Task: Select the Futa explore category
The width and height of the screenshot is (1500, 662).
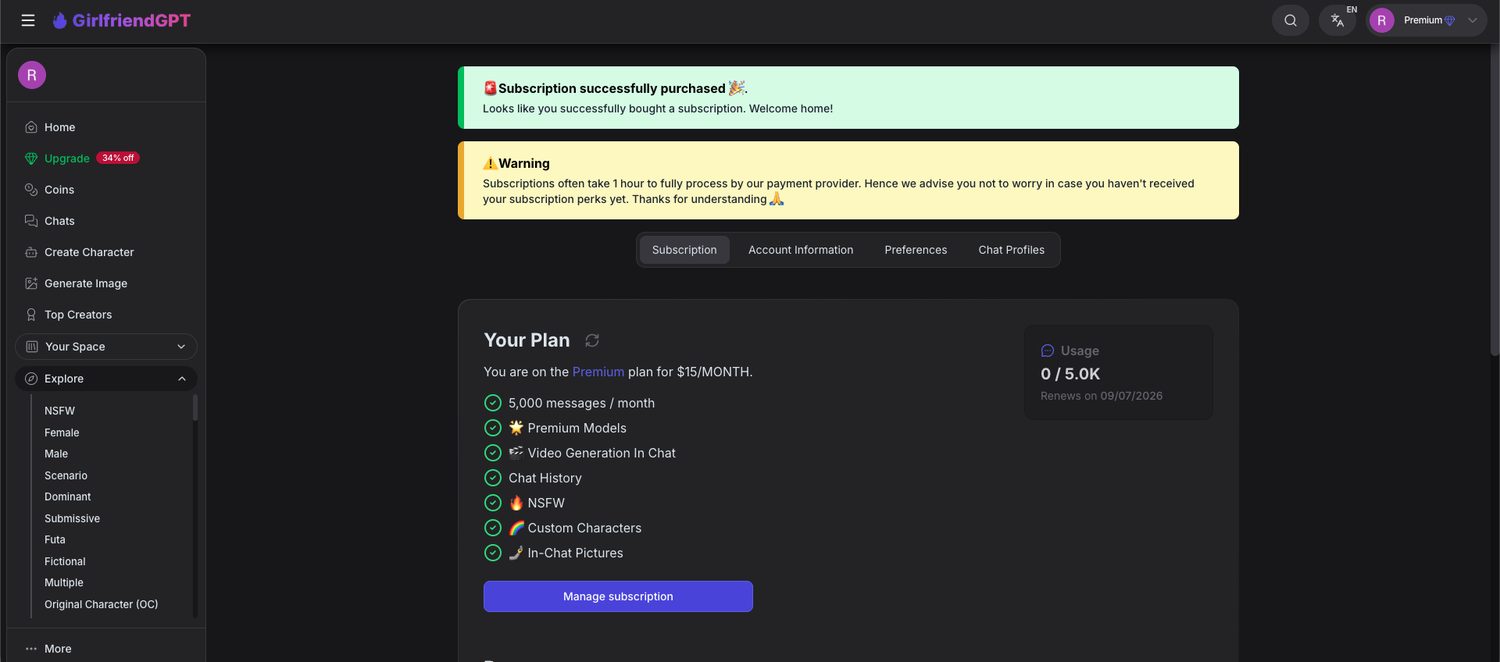Action: point(55,540)
